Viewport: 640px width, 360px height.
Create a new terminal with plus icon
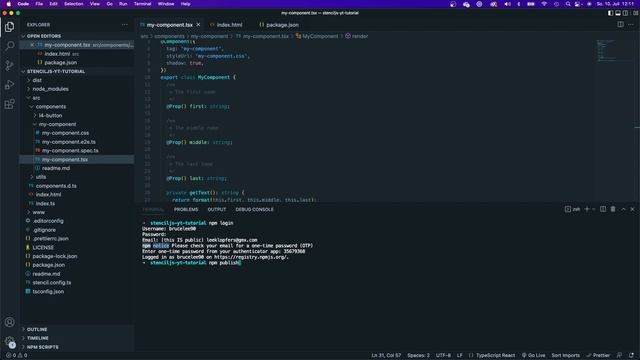click(587, 209)
